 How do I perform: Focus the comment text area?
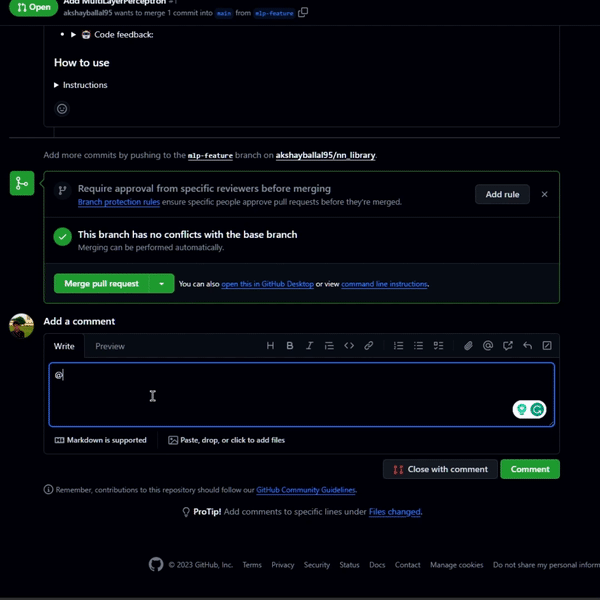[x=302, y=395]
